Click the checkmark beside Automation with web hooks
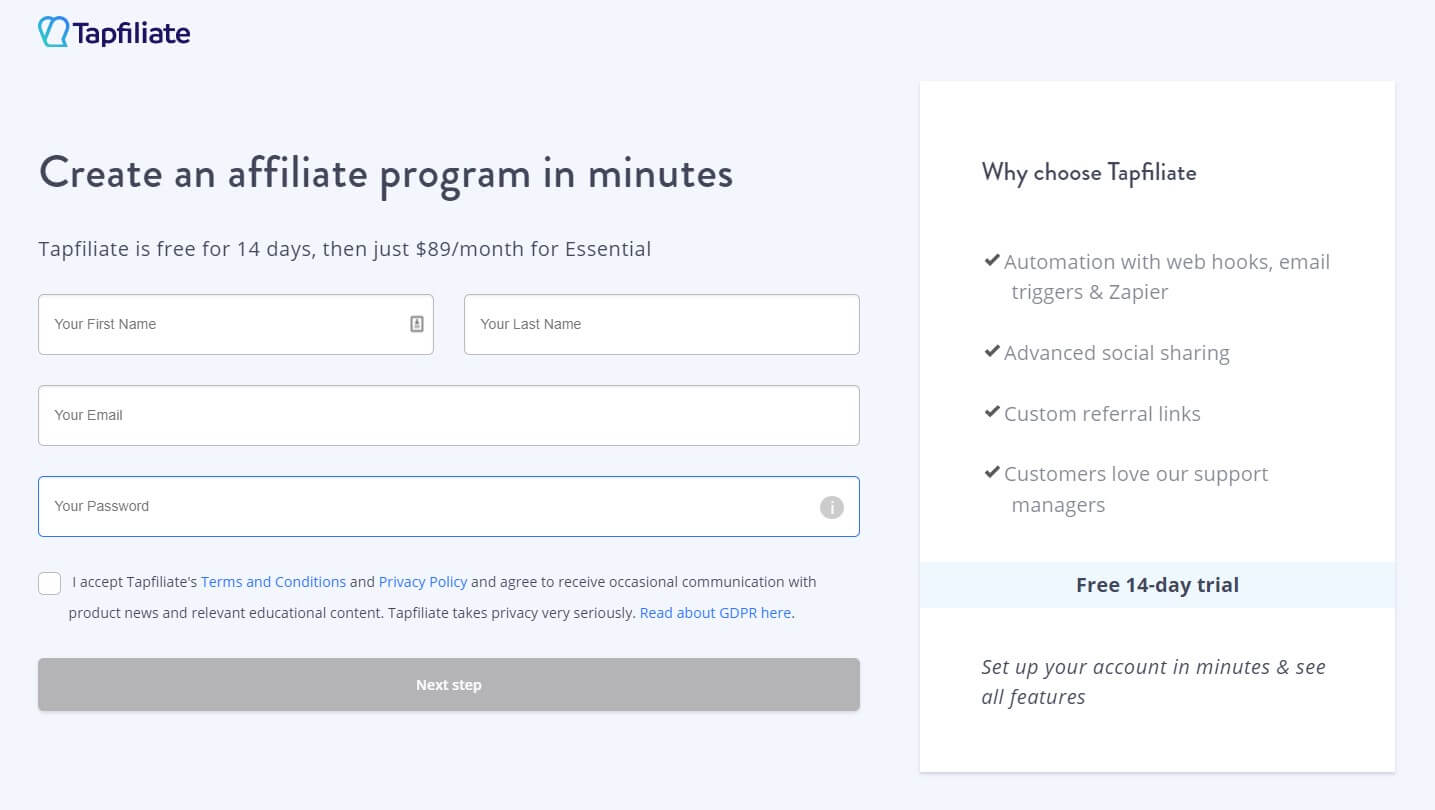Viewport: 1435px width, 810px height. click(x=992, y=260)
